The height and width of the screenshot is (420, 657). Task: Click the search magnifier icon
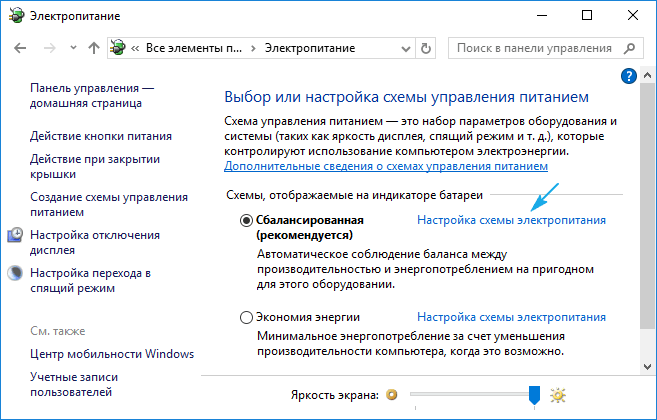pyautogui.click(x=630, y=47)
